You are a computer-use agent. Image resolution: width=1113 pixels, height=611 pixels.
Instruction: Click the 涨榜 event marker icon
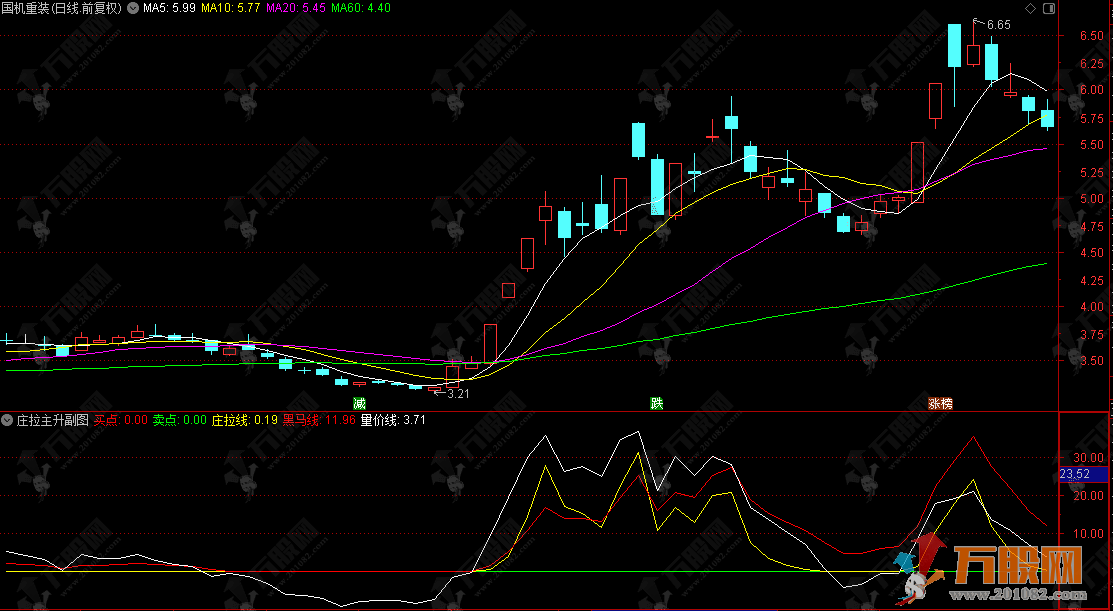pos(940,403)
